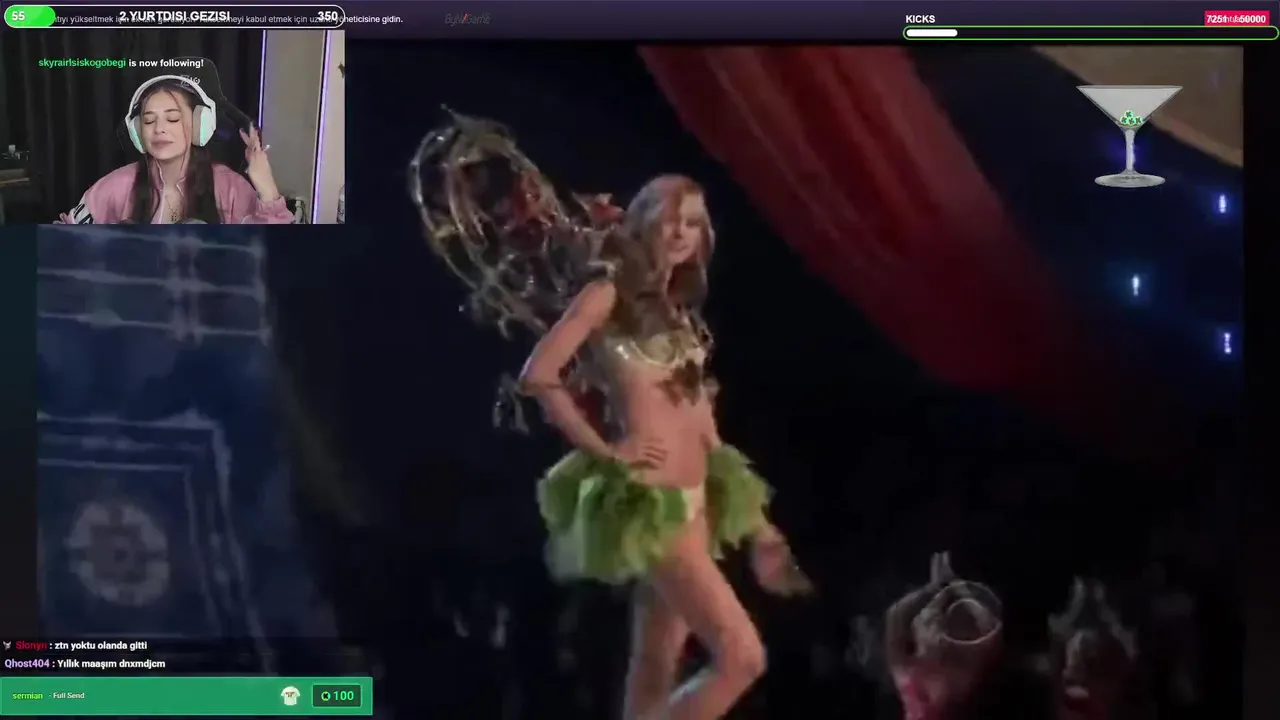The width and height of the screenshot is (1280, 720).
Task: Click the username skyrairlsiskogobegi in follow alert
Action: [x=82, y=63]
